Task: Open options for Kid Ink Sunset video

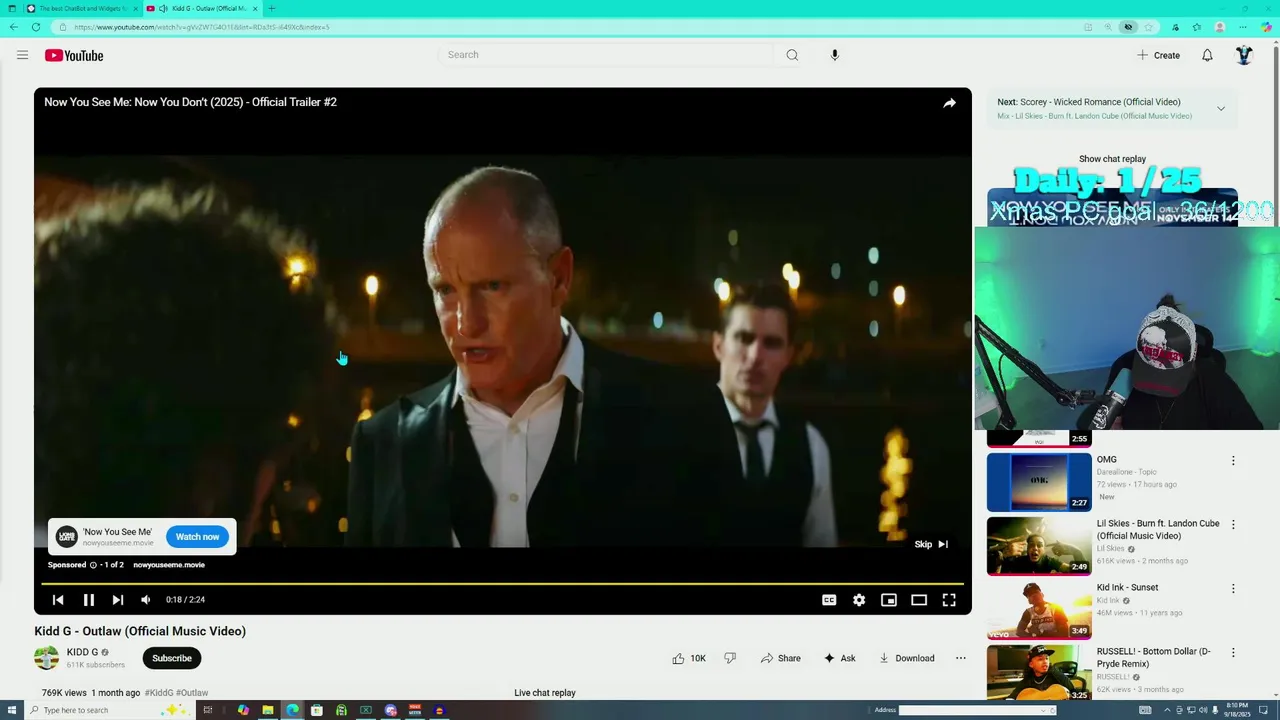Action: point(1233,589)
